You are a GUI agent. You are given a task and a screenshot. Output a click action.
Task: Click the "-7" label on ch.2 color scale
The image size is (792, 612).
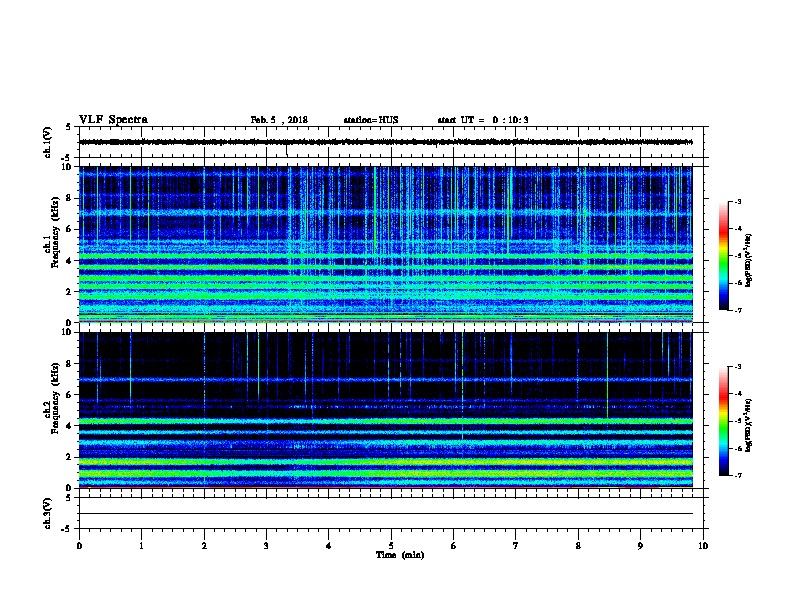(738, 476)
